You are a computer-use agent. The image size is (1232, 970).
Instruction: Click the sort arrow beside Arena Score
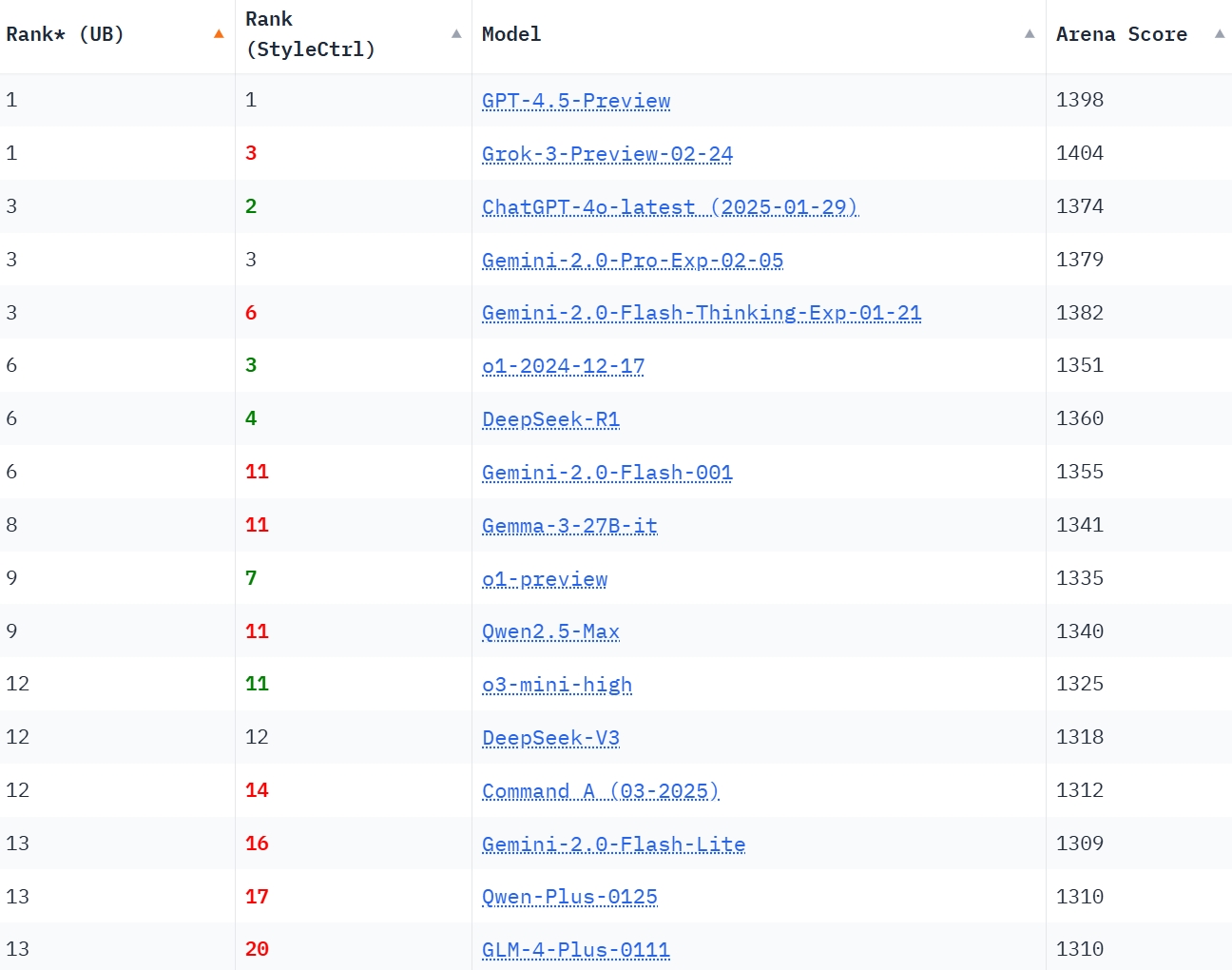click(1220, 34)
